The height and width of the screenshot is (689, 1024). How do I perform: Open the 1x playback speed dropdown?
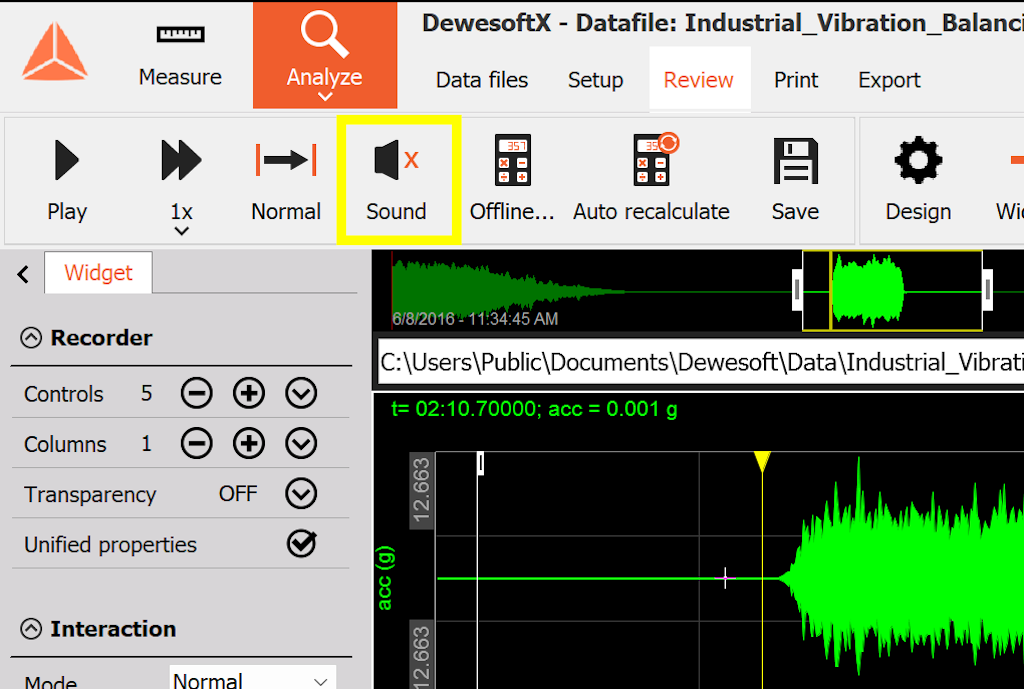182,186
